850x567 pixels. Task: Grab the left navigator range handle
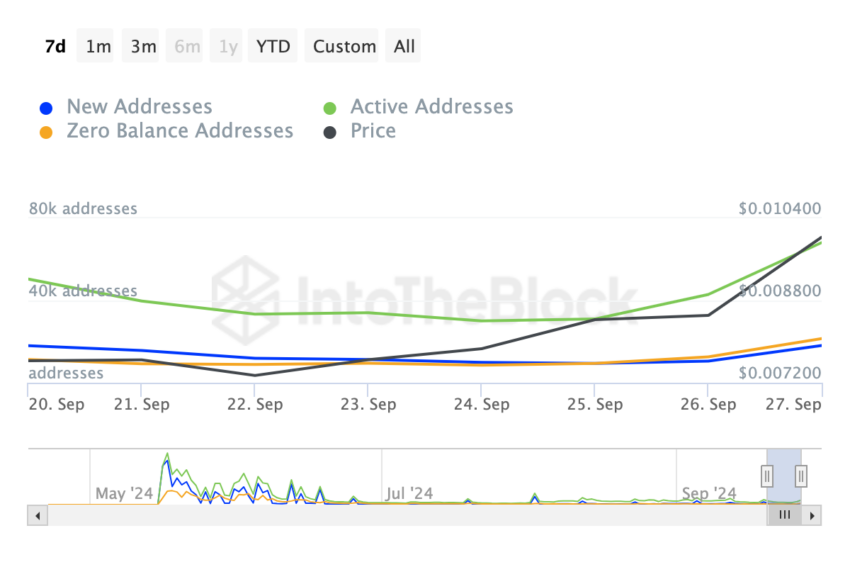point(767,476)
